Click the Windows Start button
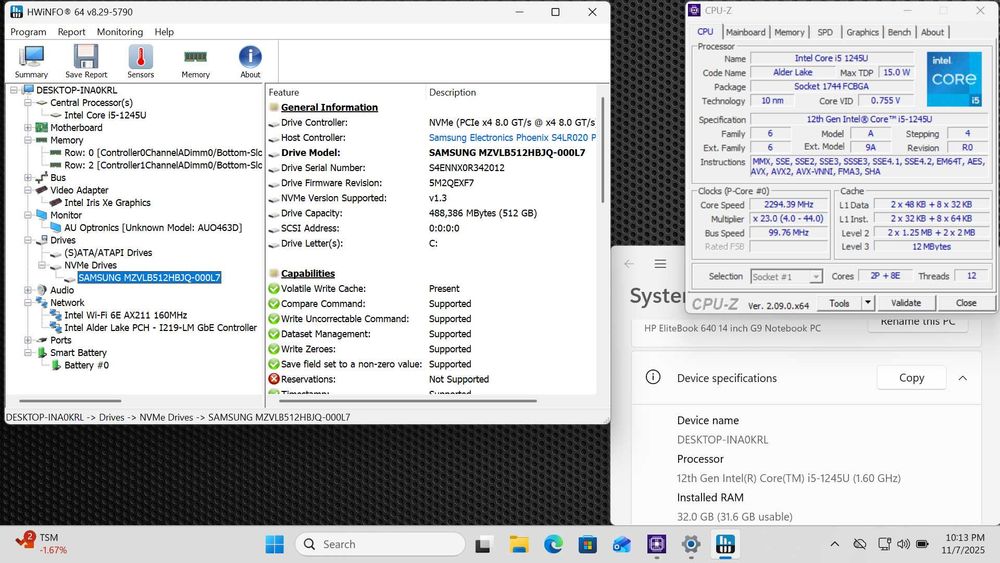The height and width of the screenshot is (563, 1000). pyautogui.click(x=275, y=545)
